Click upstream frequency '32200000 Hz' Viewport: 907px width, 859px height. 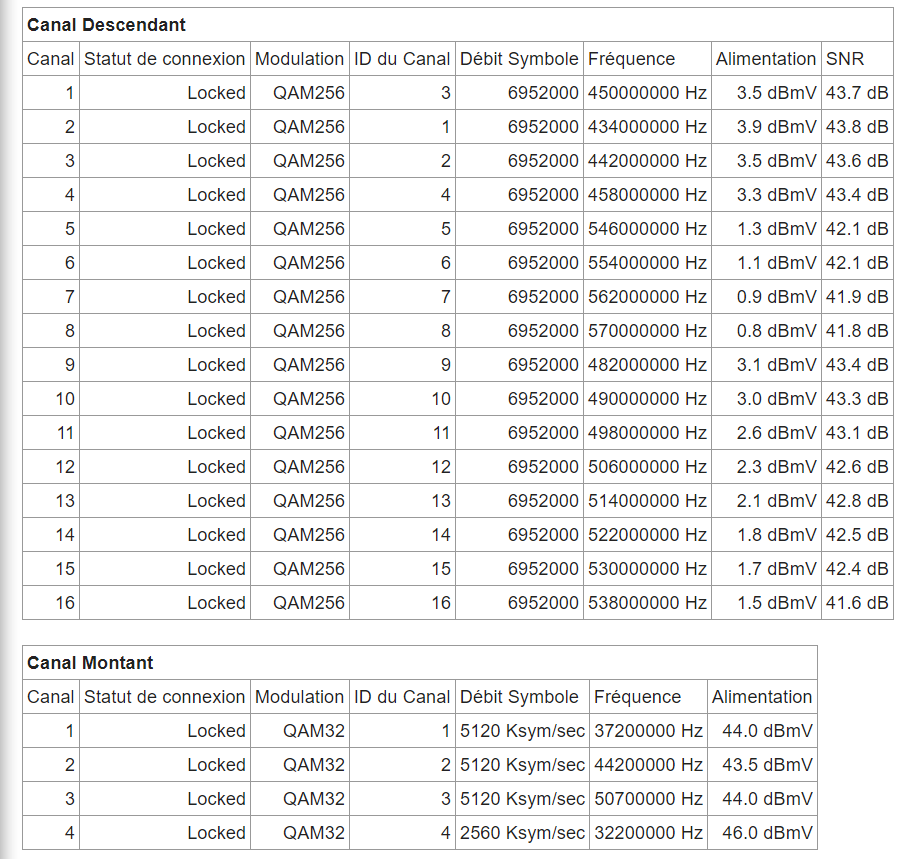pos(648,833)
